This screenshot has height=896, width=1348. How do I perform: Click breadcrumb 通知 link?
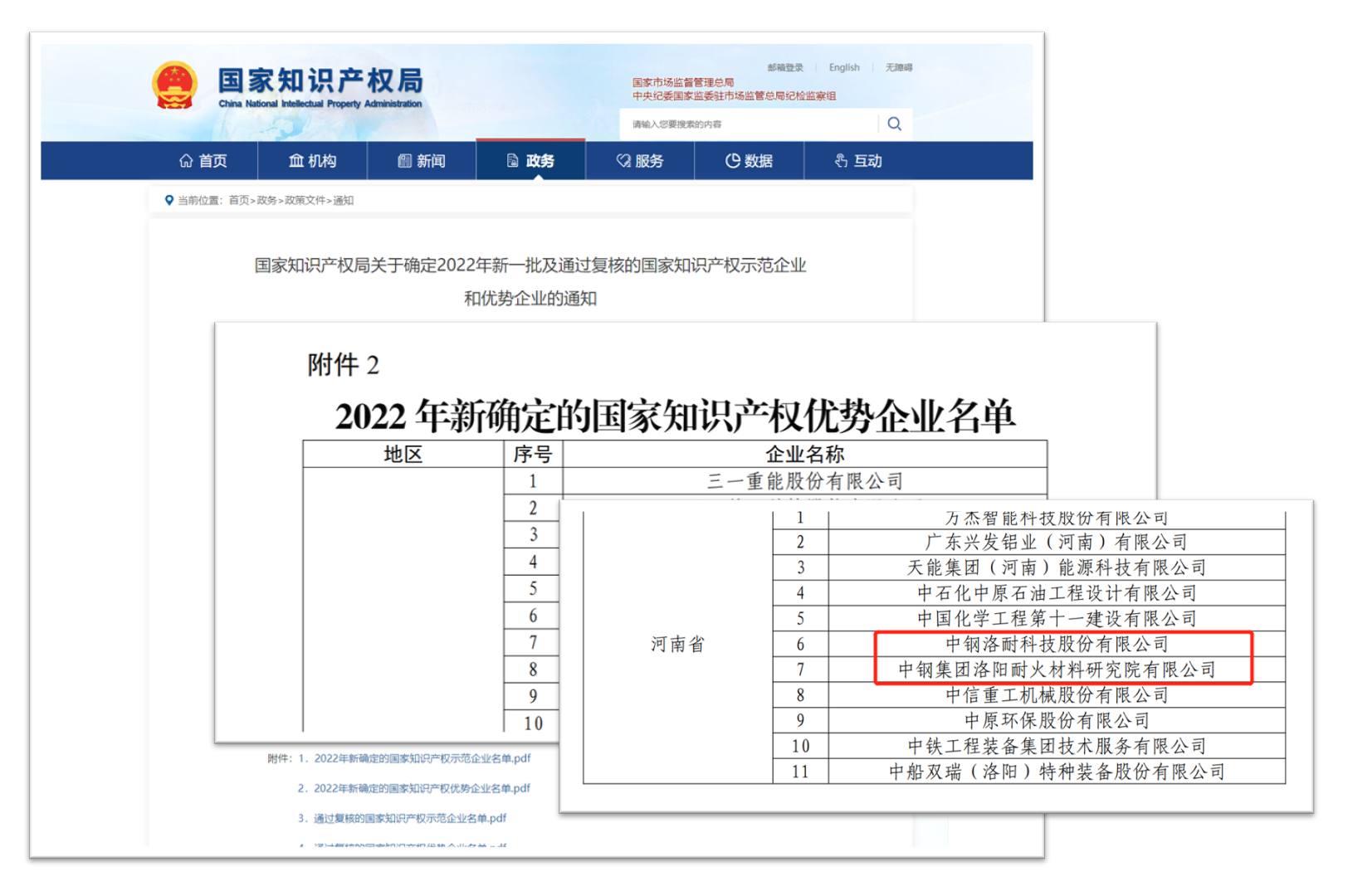(344, 200)
